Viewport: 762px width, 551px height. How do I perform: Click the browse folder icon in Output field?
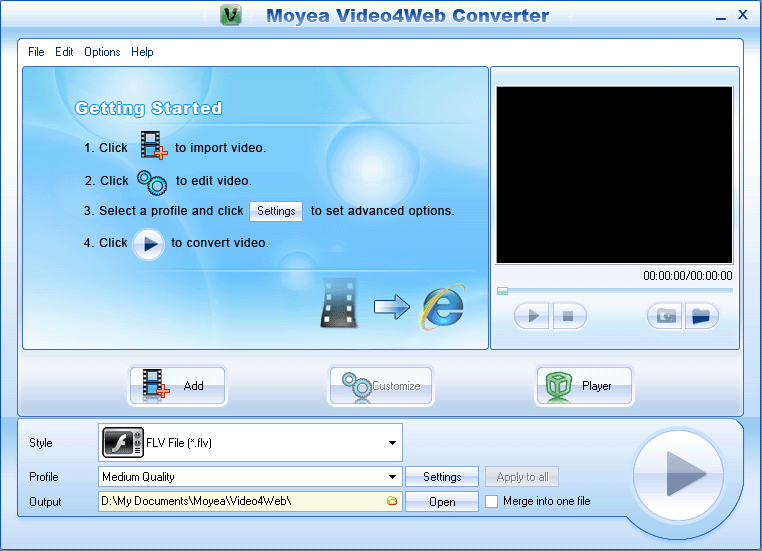(x=392, y=501)
